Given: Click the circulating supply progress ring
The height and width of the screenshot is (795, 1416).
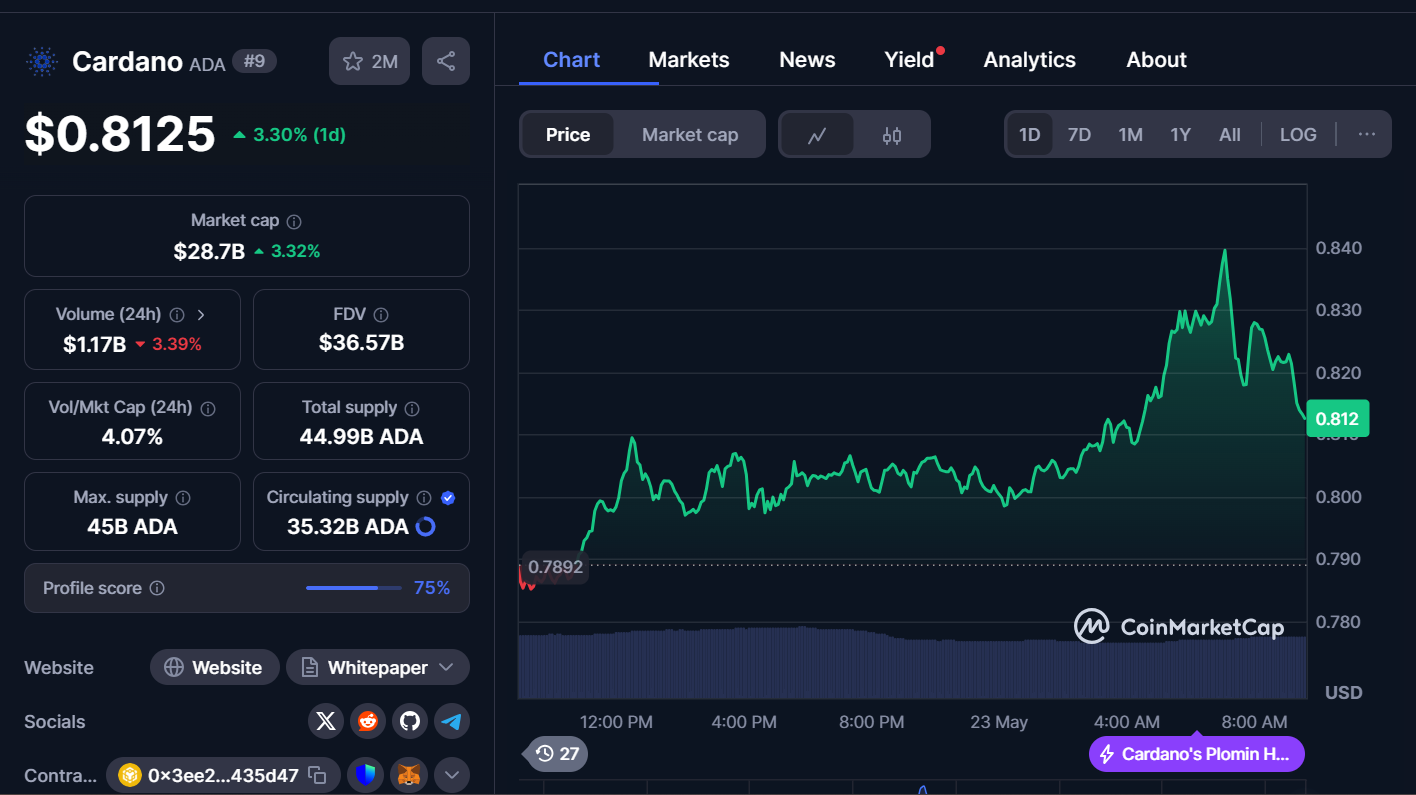Looking at the screenshot, I should (x=425, y=527).
